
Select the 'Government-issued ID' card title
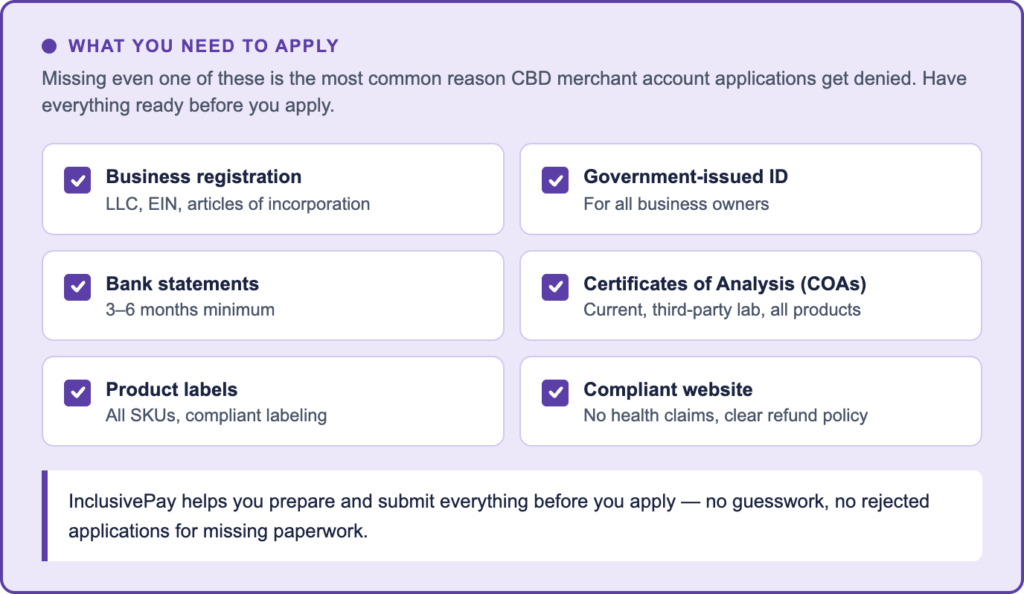685,177
